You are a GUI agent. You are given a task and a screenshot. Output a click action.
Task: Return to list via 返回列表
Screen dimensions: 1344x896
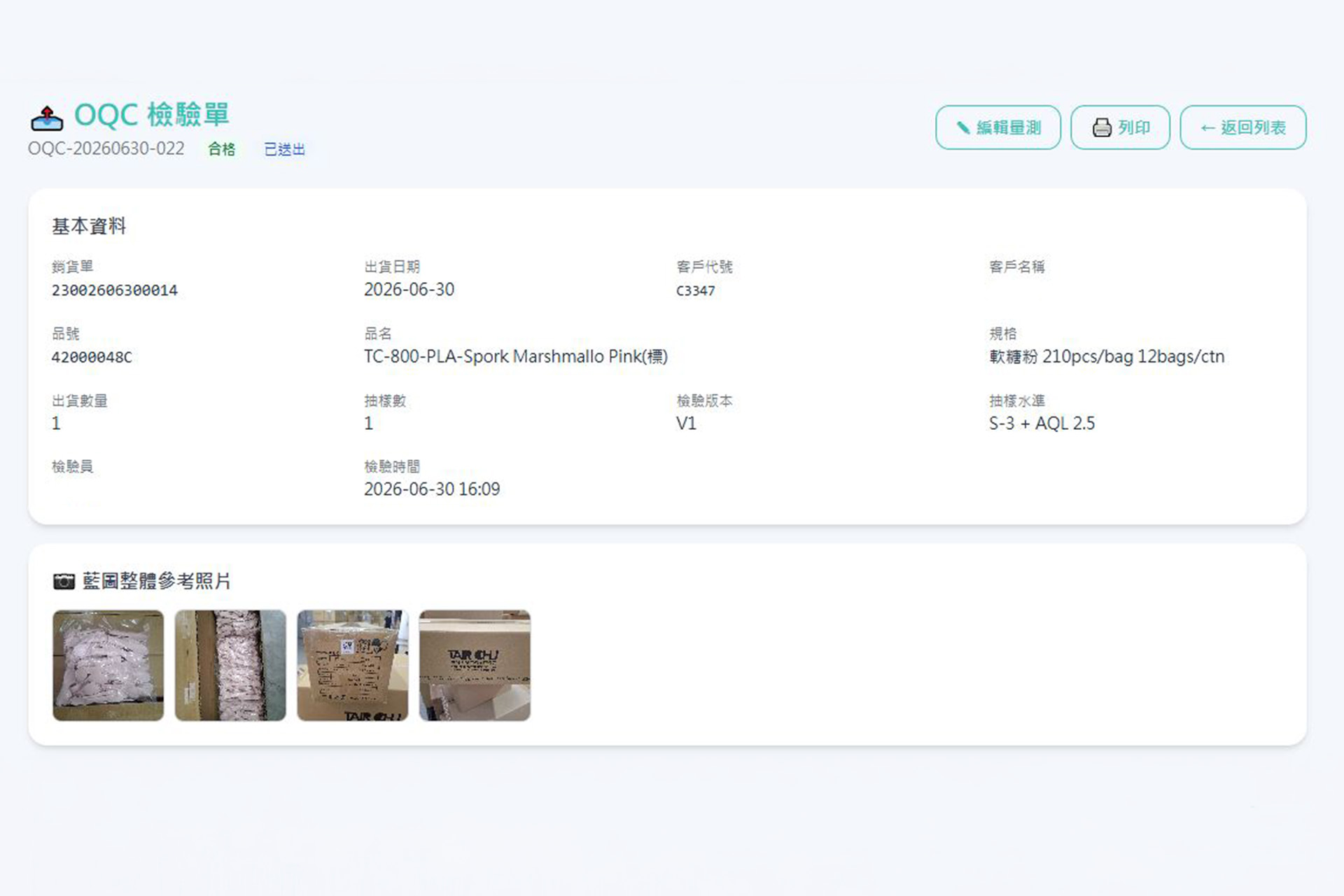click(1243, 127)
